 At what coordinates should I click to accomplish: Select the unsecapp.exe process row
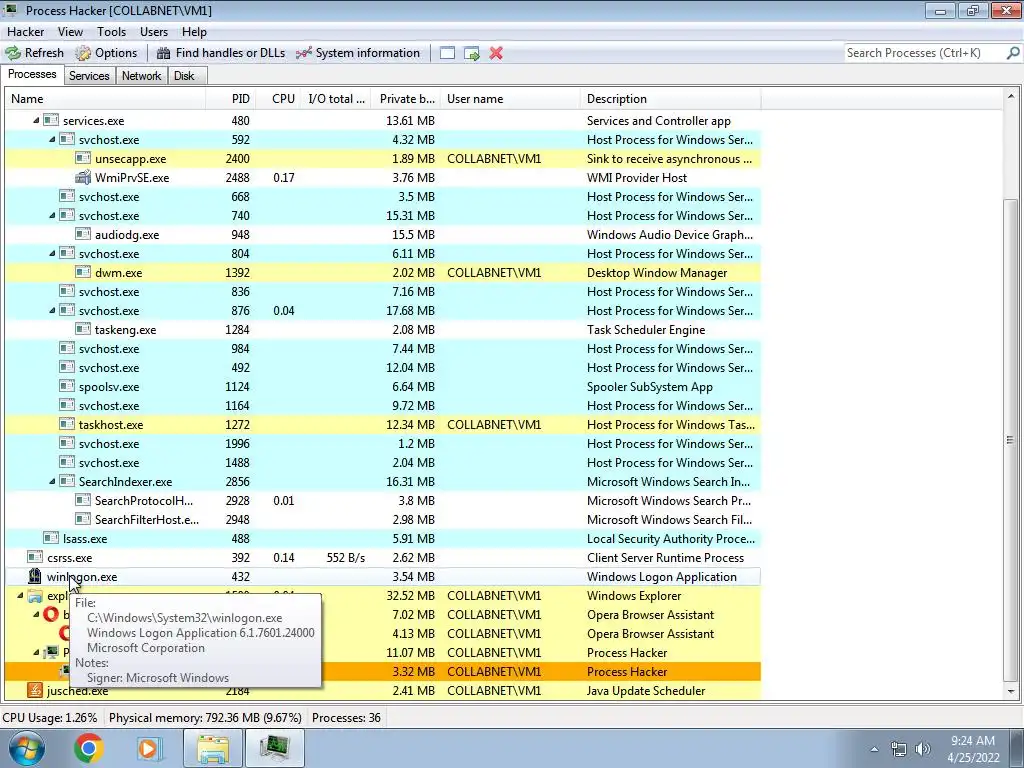pos(383,159)
